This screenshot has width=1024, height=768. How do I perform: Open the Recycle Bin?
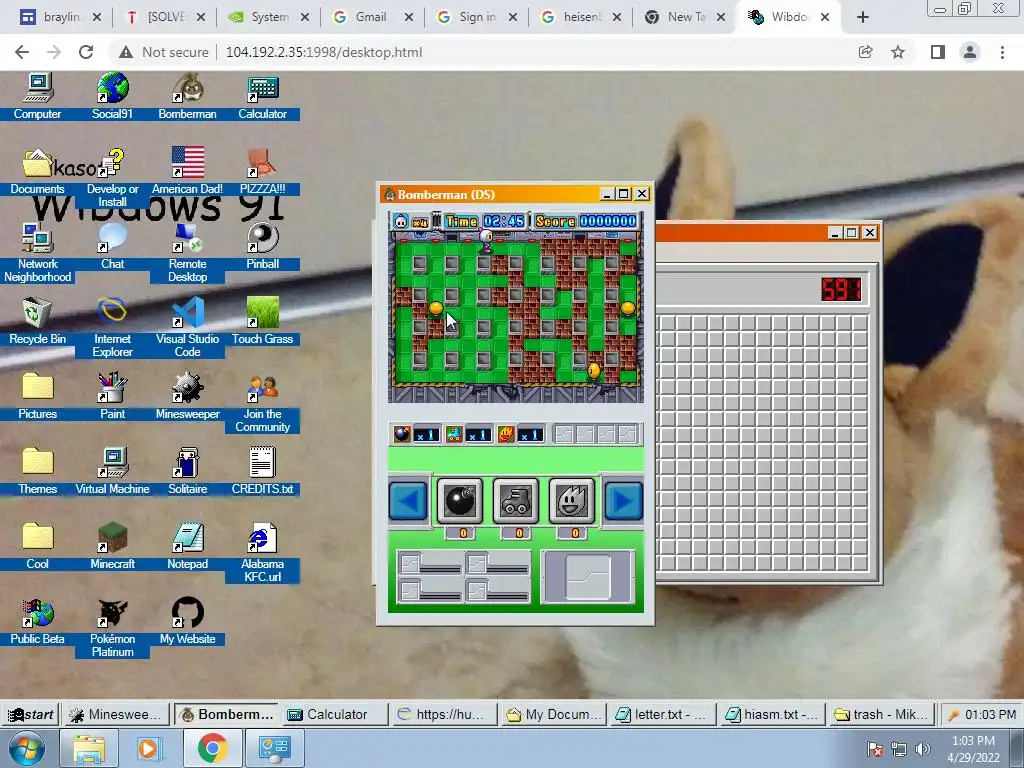(x=37, y=313)
